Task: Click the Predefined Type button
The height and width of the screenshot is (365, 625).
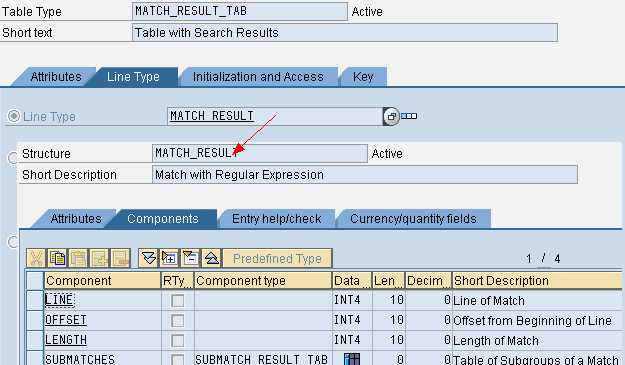Action: 277,258
